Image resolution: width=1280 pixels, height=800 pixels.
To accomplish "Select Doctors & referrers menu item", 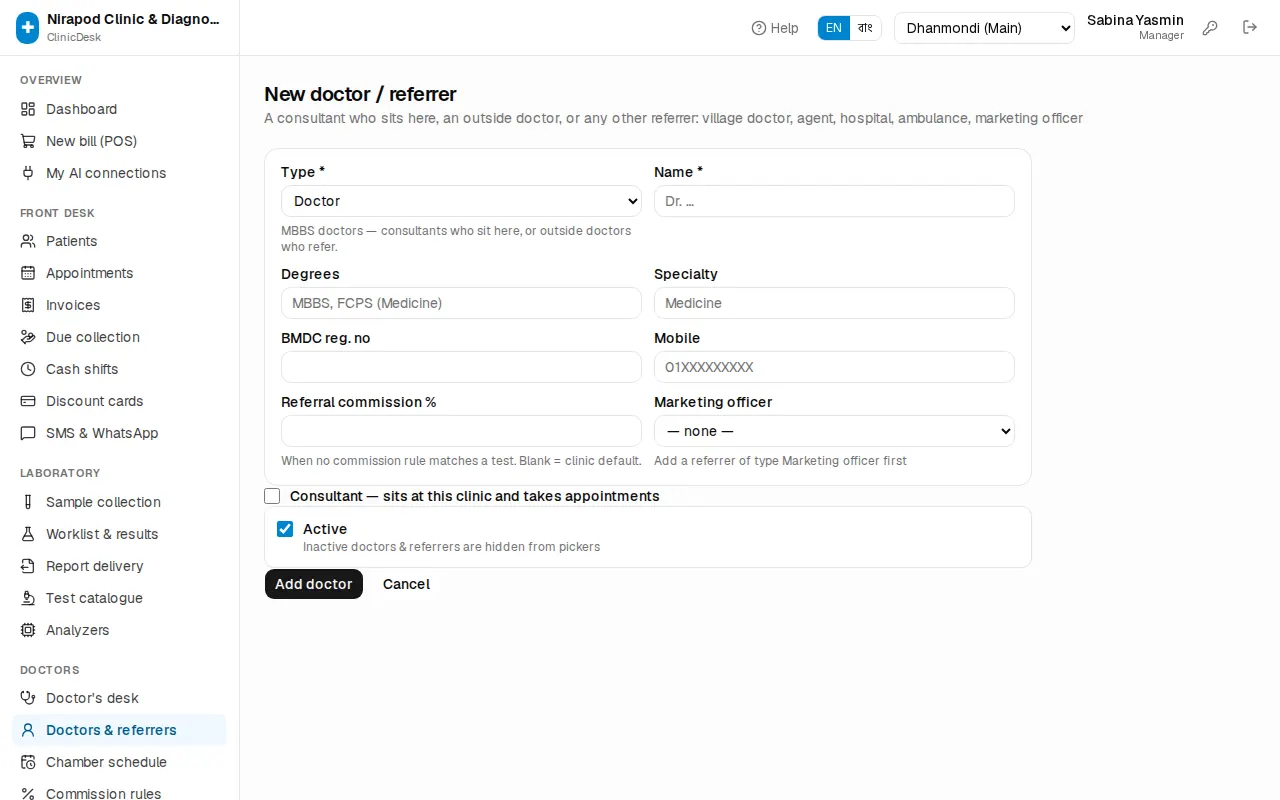I will point(119,730).
